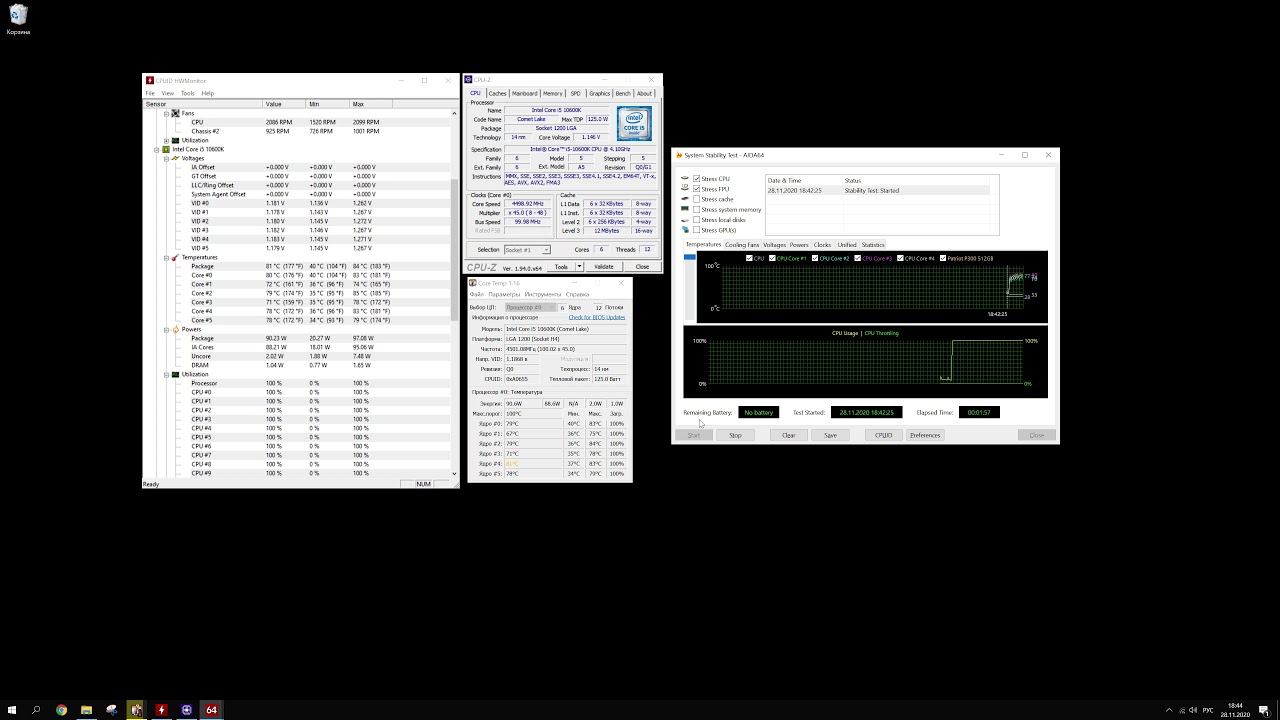Open Google Chrome from the taskbar
Screen dimensions: 1280x720
point(61,710)
